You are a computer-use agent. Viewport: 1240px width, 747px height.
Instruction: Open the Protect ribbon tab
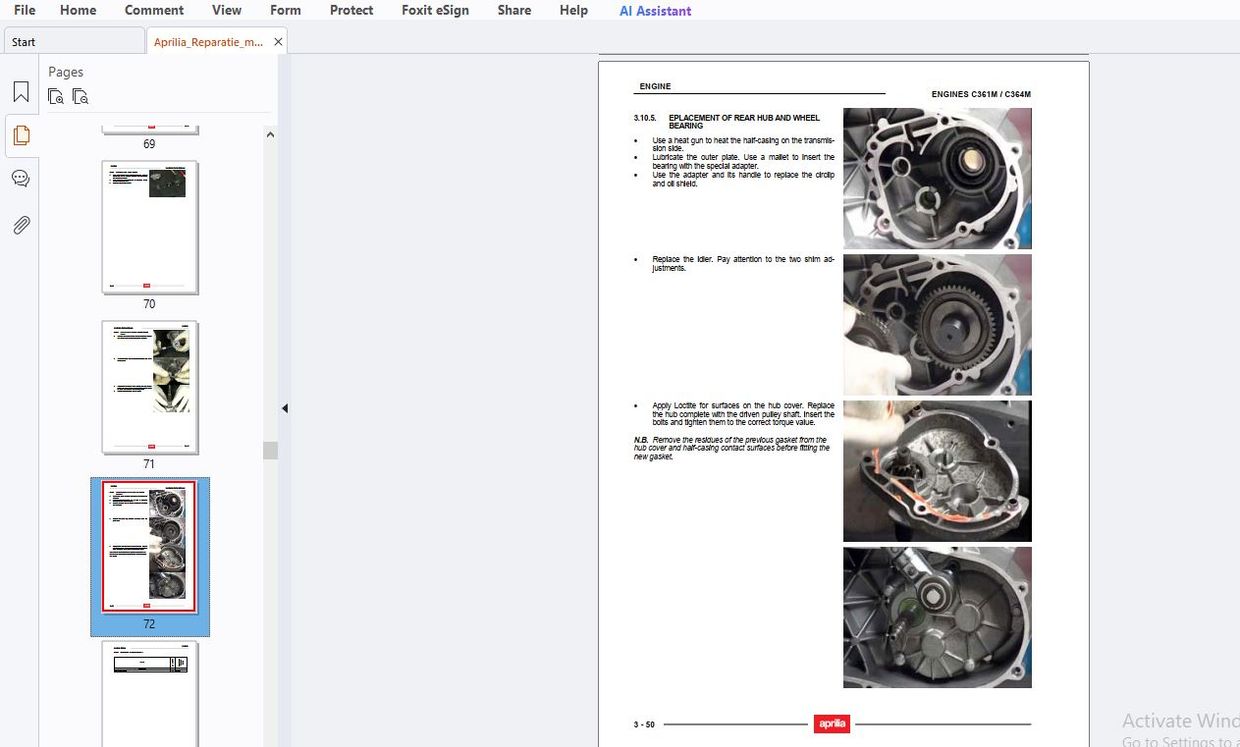(351, 10)
